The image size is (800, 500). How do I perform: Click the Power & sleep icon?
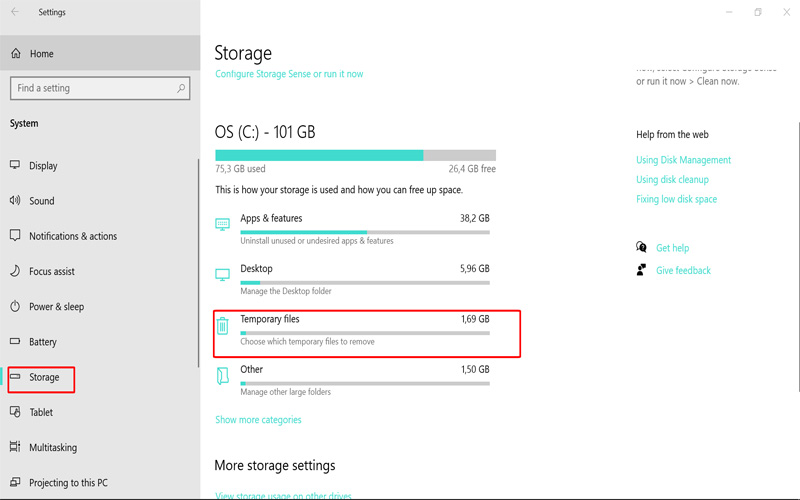[x=15, y=306]
